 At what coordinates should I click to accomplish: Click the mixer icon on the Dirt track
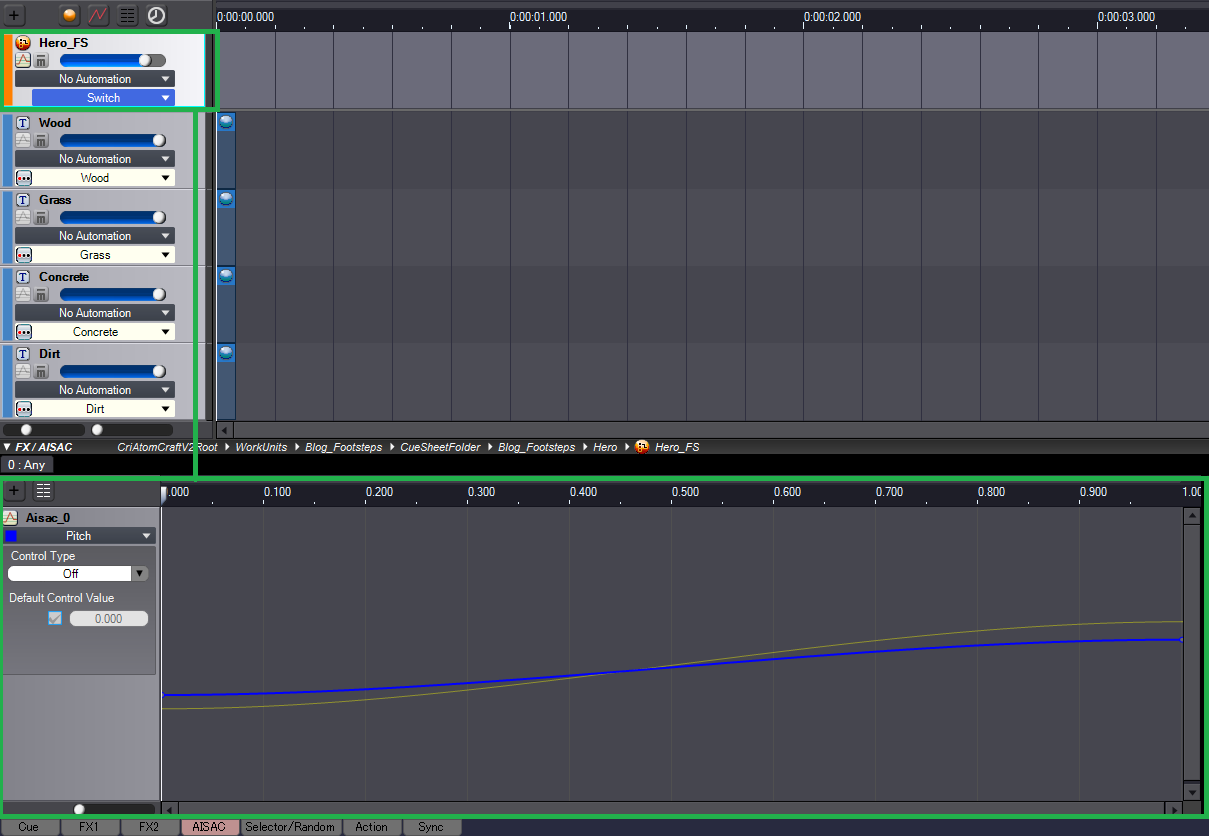pyautogui.click(x=41, y=372)
